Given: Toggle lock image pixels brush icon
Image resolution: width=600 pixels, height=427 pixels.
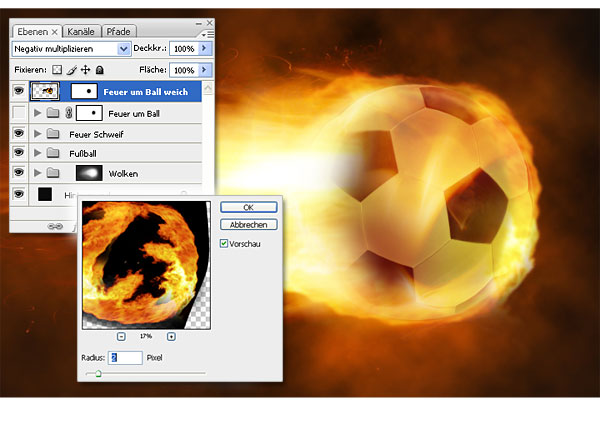Looking at the screenshot, I should 71,70.
